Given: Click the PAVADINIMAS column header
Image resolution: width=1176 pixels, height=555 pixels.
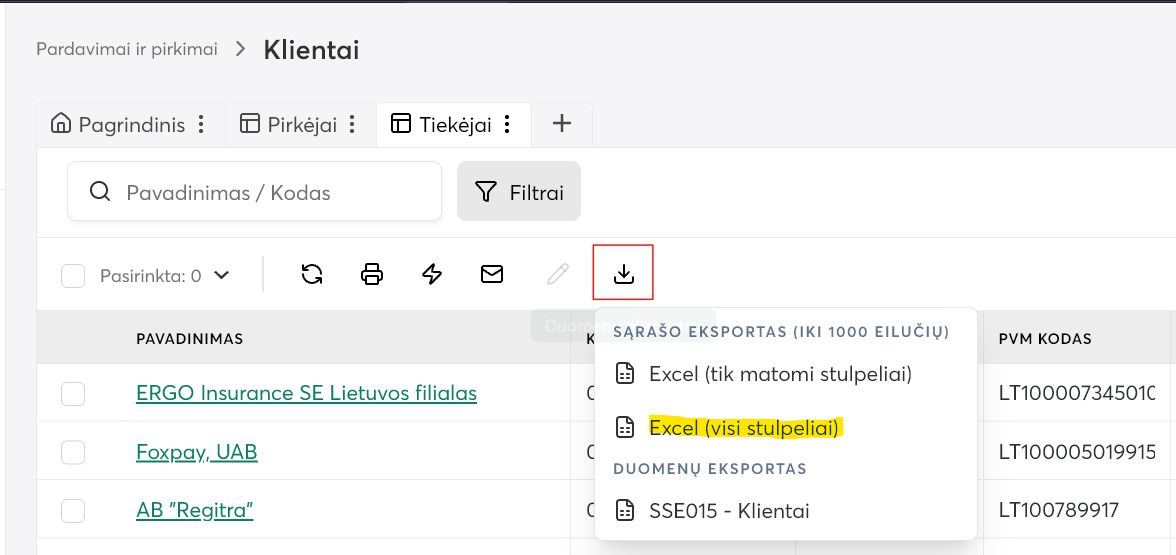Looking at the screenshot, I should [x=190, y=339].
